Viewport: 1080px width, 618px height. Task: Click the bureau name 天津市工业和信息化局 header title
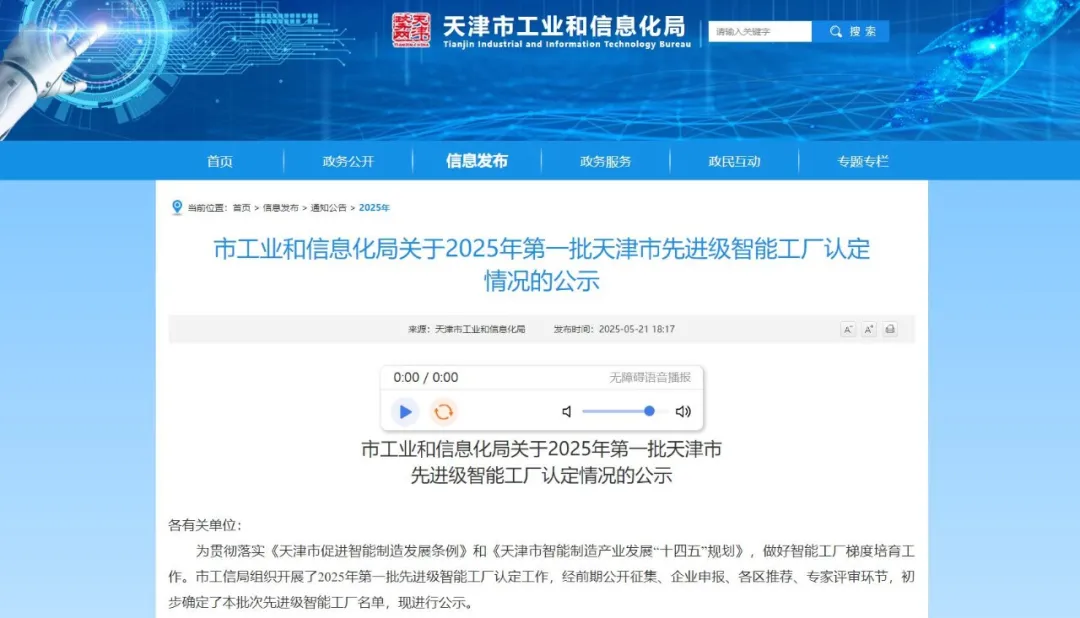pyautogui.click(x=564, y=26)
